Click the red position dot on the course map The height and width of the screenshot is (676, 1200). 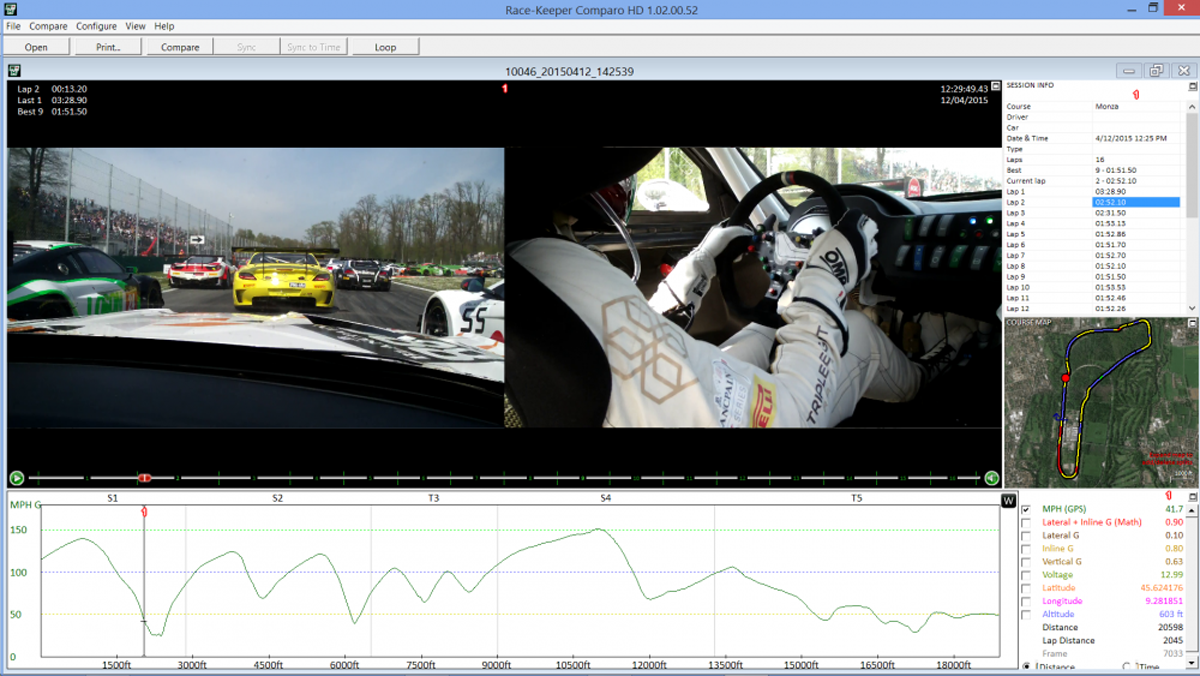pyautogui.click(x=1065, y=379)
